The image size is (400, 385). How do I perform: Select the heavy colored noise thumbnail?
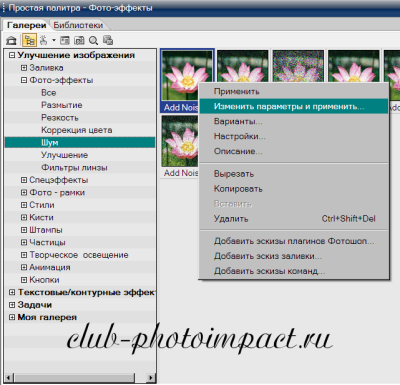tap(298, 66)
